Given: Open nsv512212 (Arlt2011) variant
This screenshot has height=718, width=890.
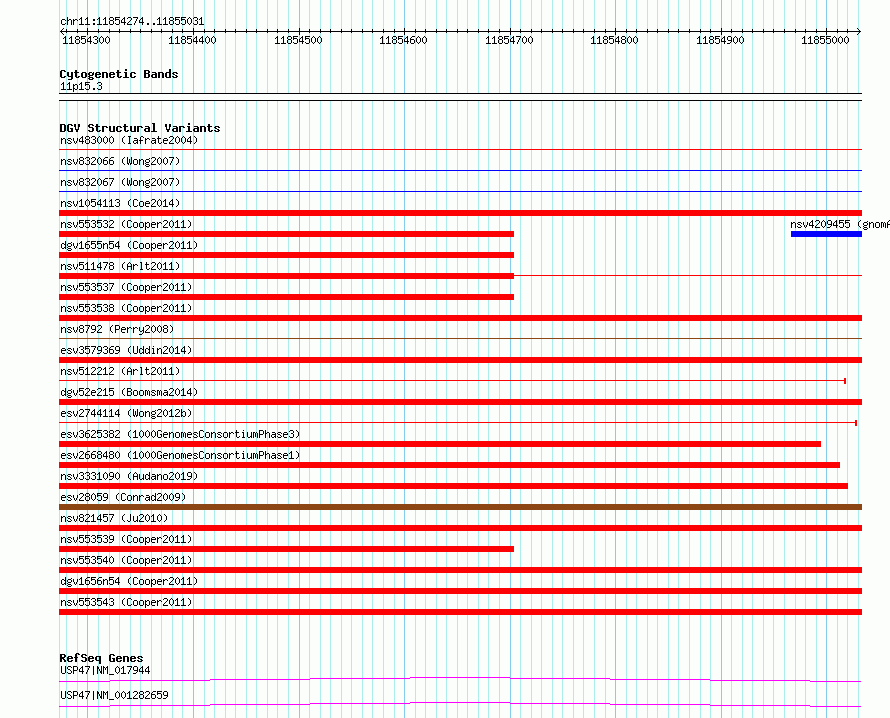Looking at the screenshot, I should [120, 371].
